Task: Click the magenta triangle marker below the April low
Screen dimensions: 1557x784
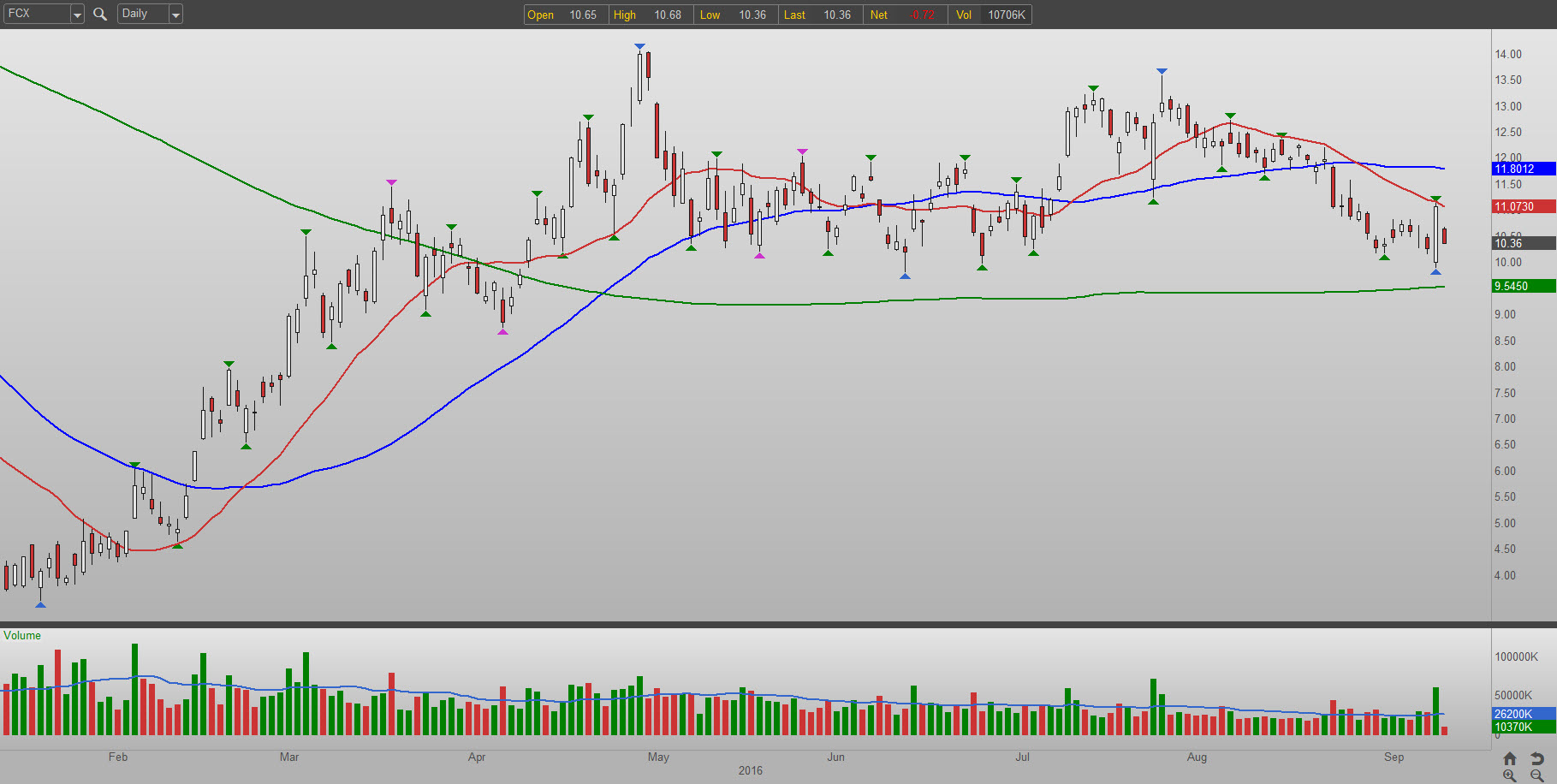Action: [502, 332]
